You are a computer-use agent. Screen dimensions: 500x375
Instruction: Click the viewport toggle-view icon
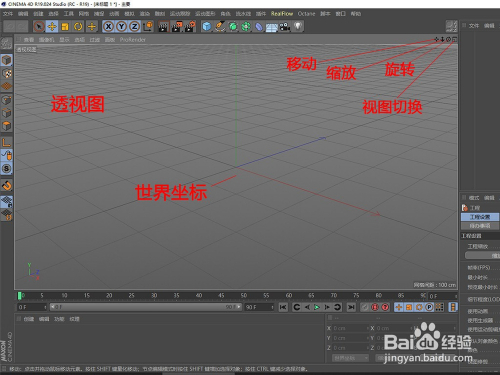[x=454, y=39]
